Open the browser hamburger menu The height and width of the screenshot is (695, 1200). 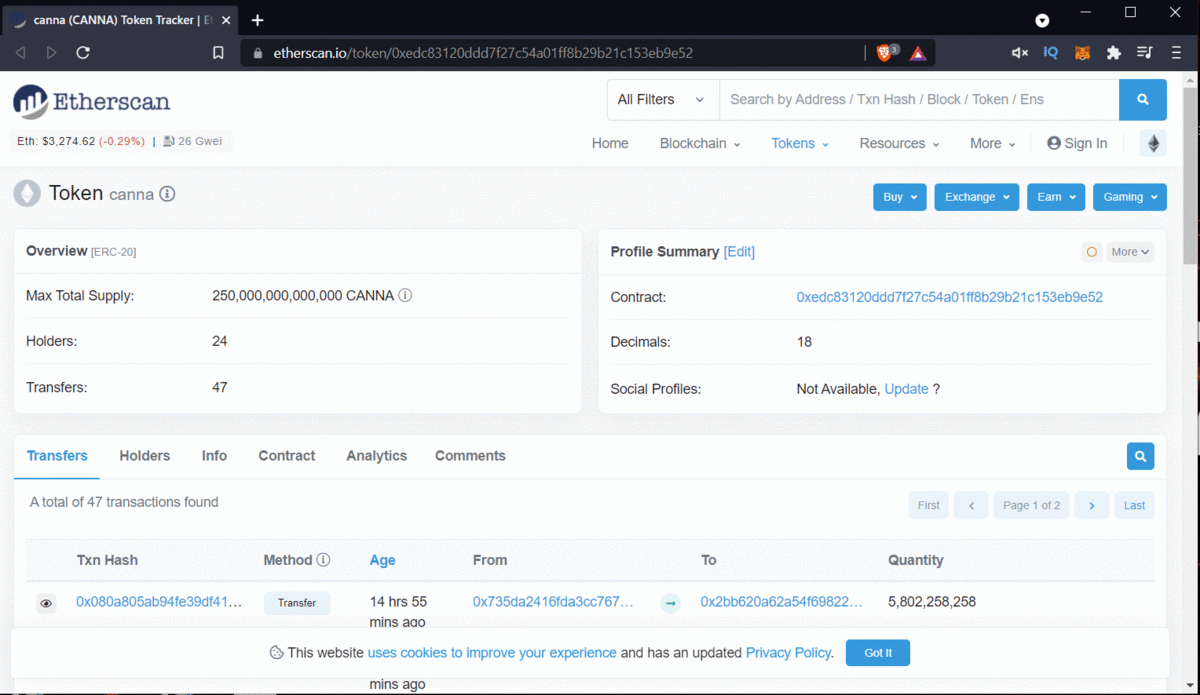point(1177,53)
